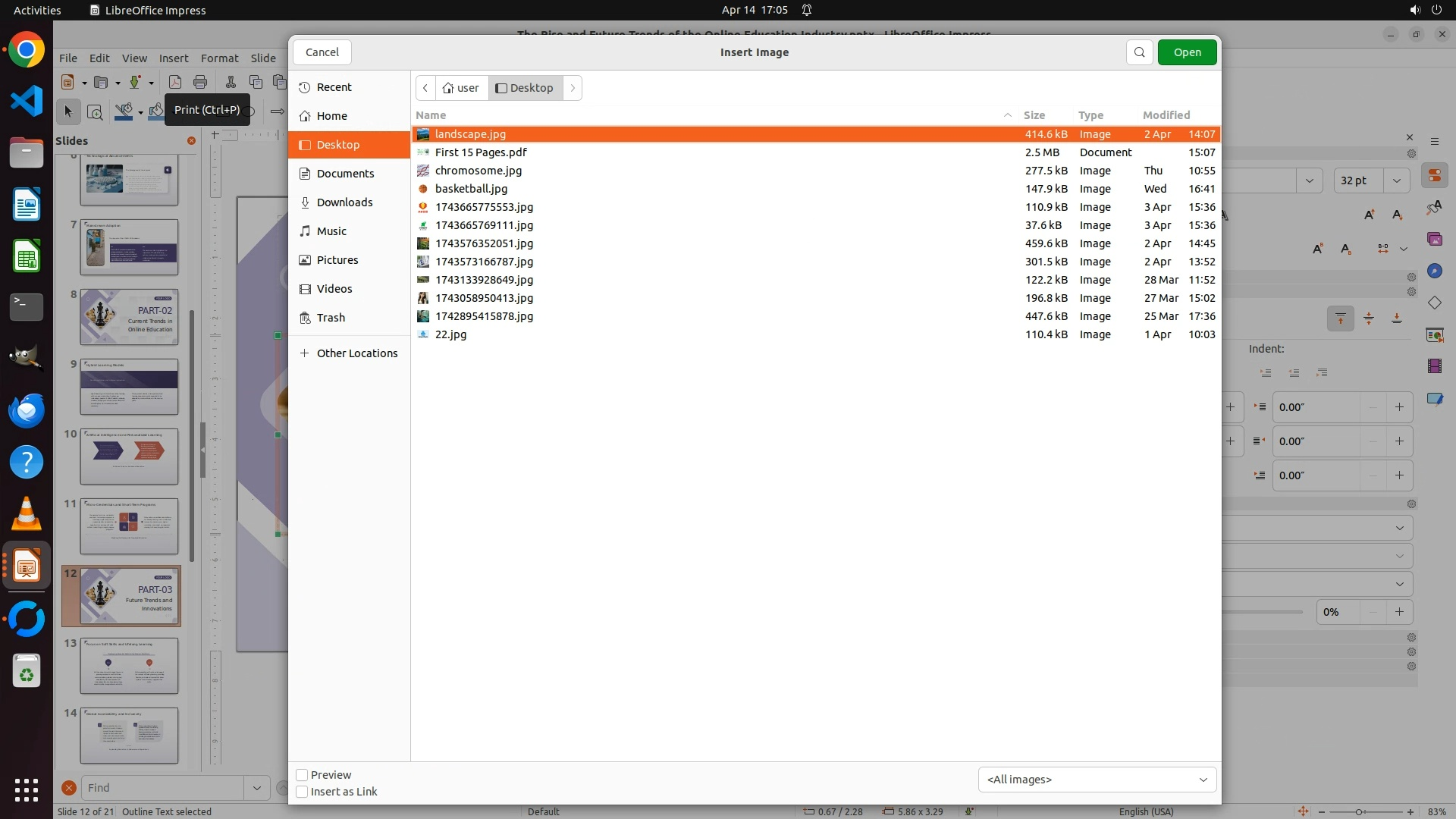Open the 32 pt font size dropdown
Image resolution: width=1456 pixels, height=819 pixels.
[x=1397, y=180]
